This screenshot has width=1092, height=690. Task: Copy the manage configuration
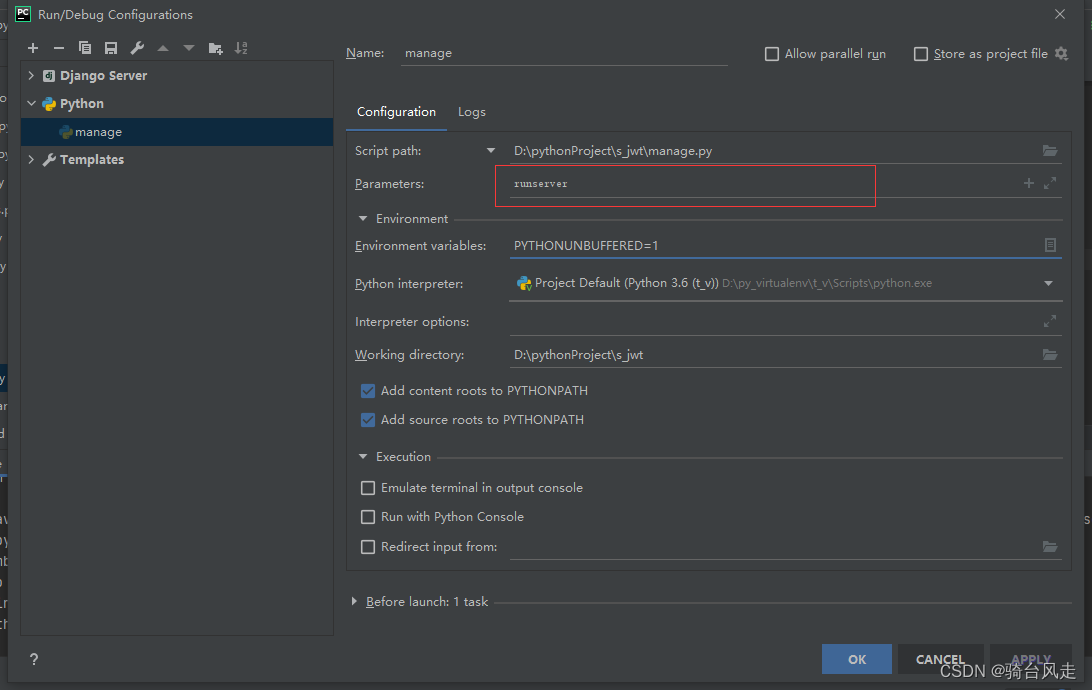[84, 47]
